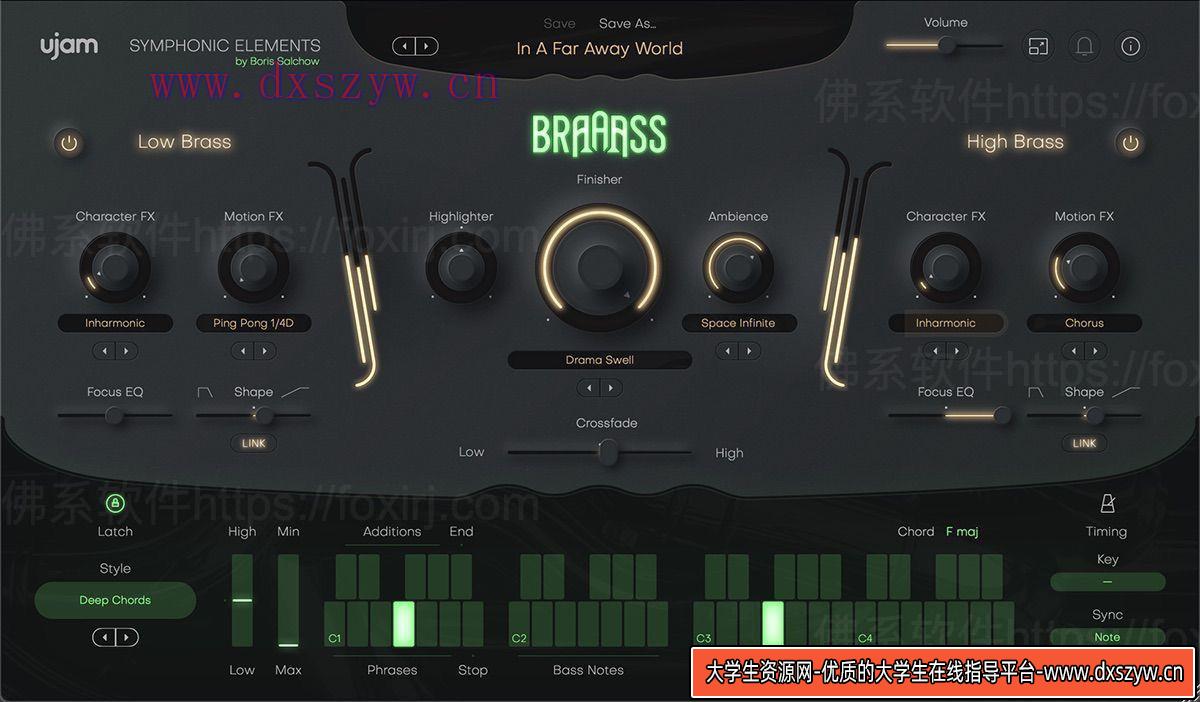The height and width of the screenshot is (702, 1200).
Task: Click the Low Brass LINK button
Action: click(x=254, y=443)
